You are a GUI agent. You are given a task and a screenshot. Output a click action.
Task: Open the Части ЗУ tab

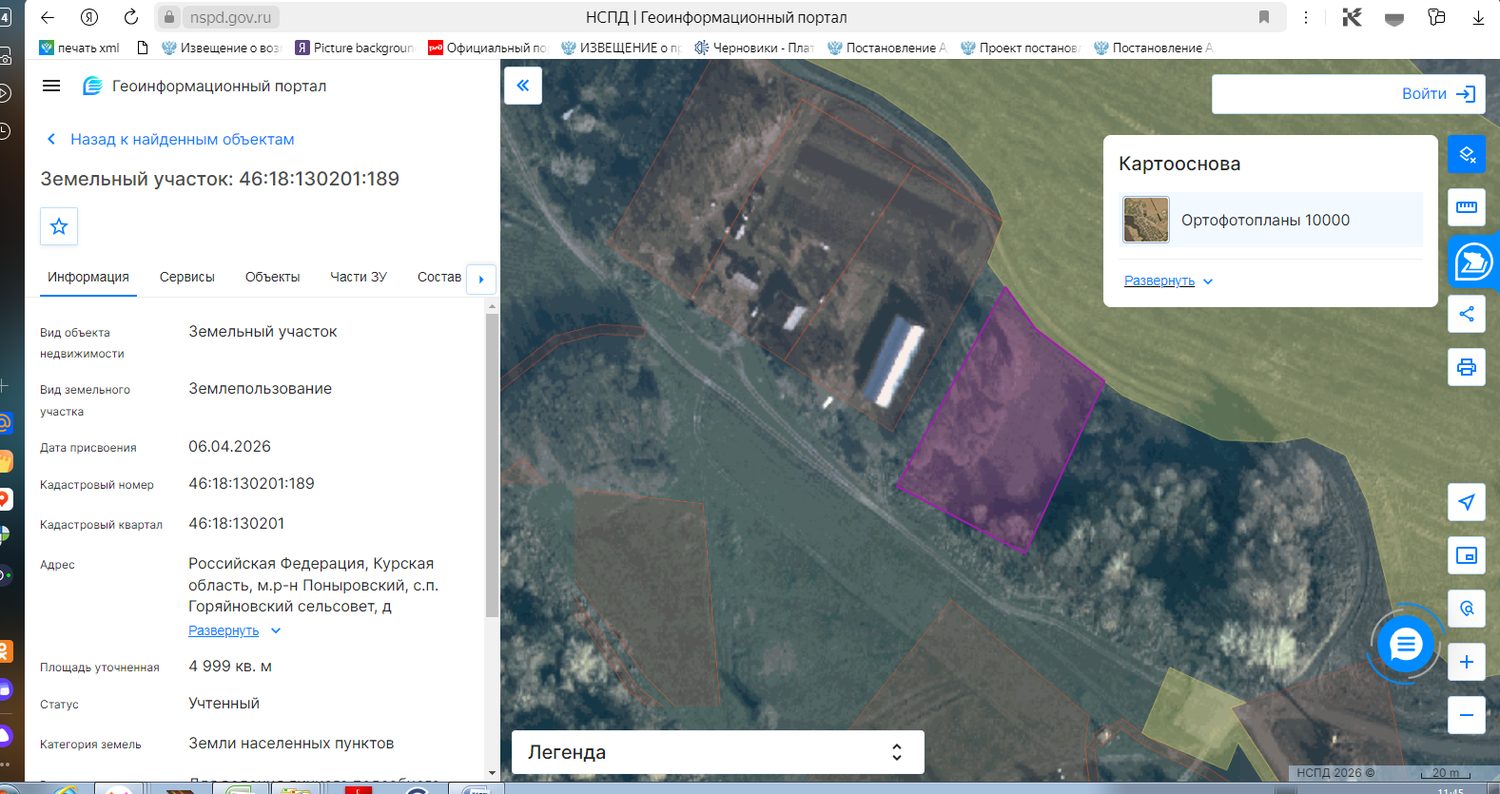point(358,277)
